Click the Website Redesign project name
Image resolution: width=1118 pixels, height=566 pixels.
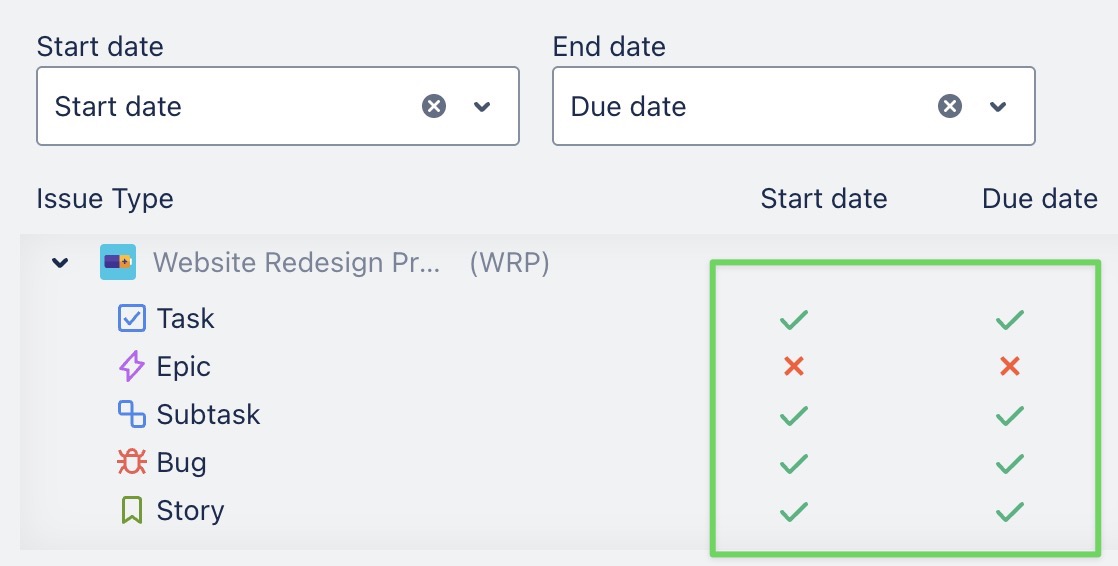pyautogui.click(x=296, y=263)
